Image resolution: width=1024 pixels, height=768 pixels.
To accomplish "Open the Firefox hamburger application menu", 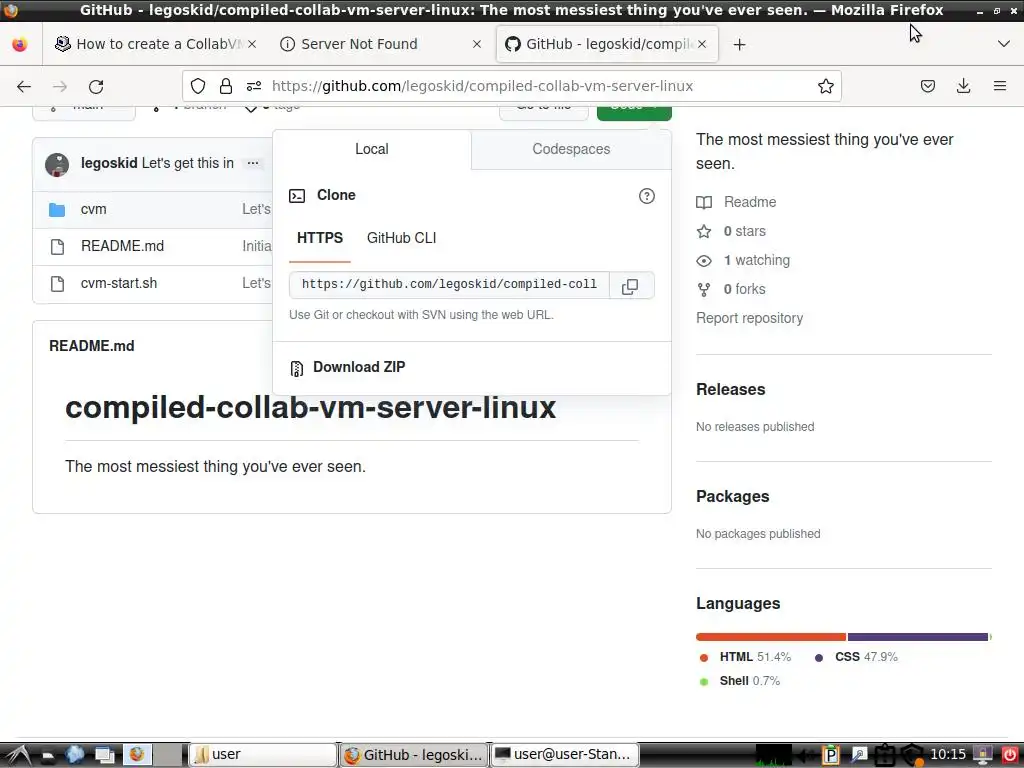I will 1000,86.
